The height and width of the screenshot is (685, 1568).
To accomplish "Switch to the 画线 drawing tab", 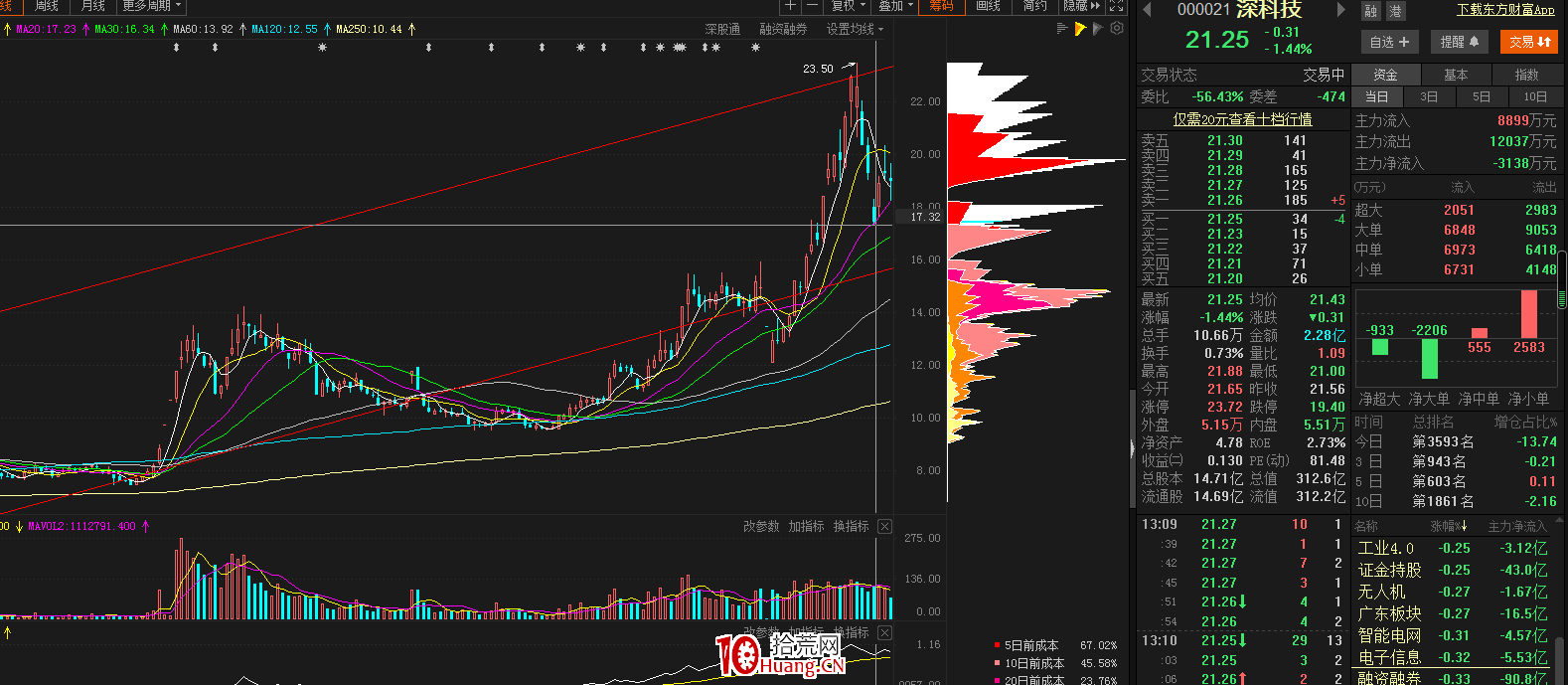I will click(988, 6).
